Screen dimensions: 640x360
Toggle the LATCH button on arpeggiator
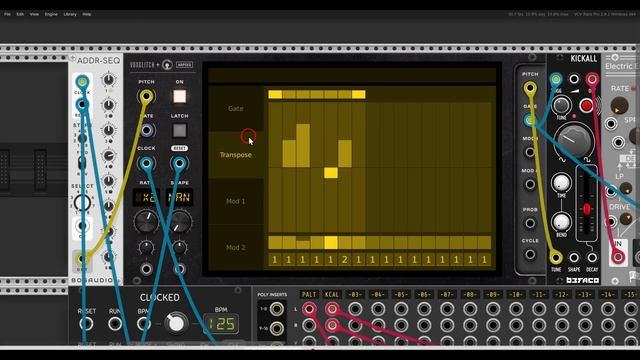tap(180, 131)
